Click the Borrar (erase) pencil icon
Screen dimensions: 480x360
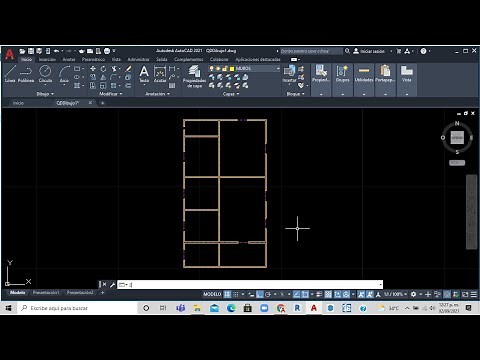click(128, 69)
